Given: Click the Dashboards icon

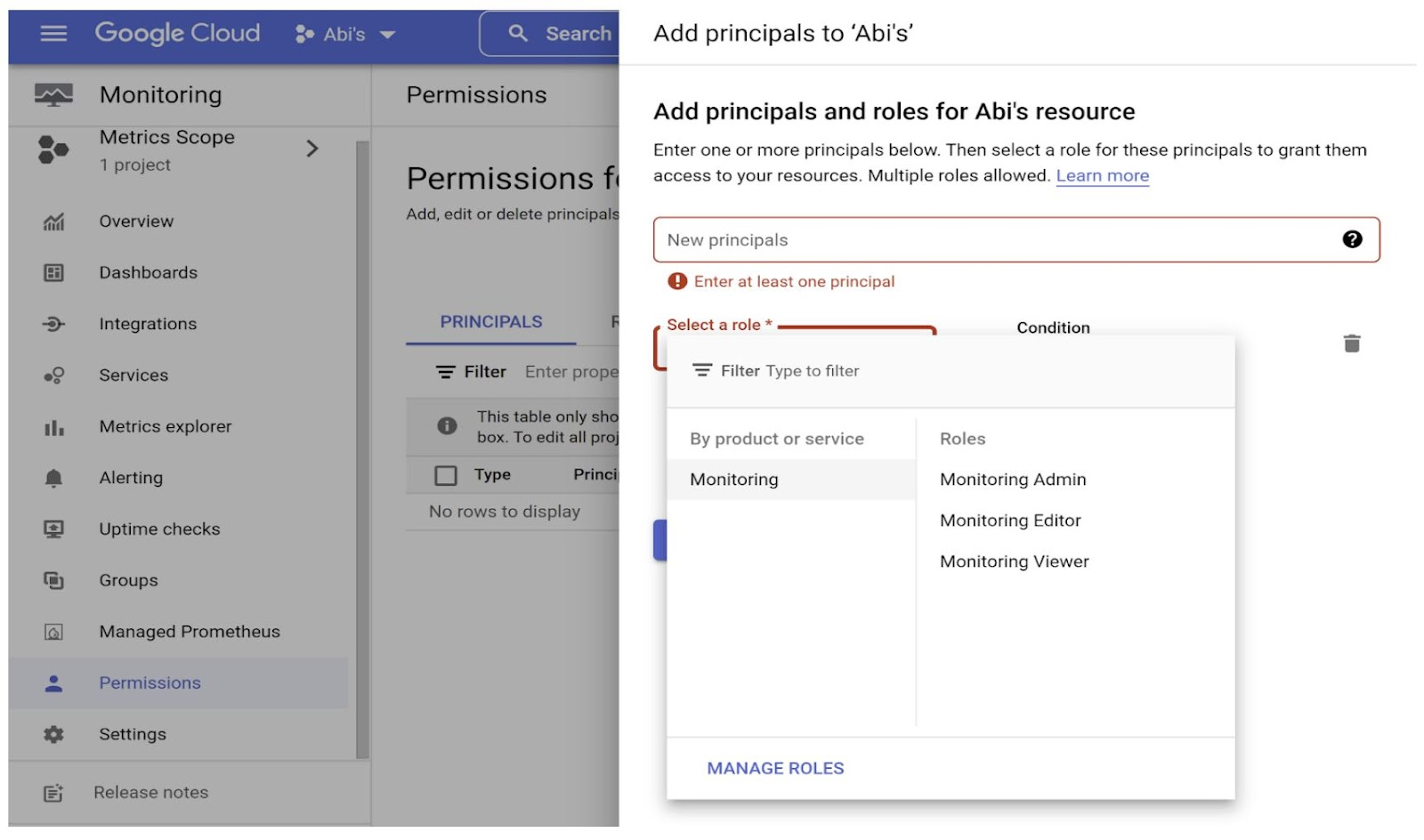Looking at the screenshot, I should (53, 273).
